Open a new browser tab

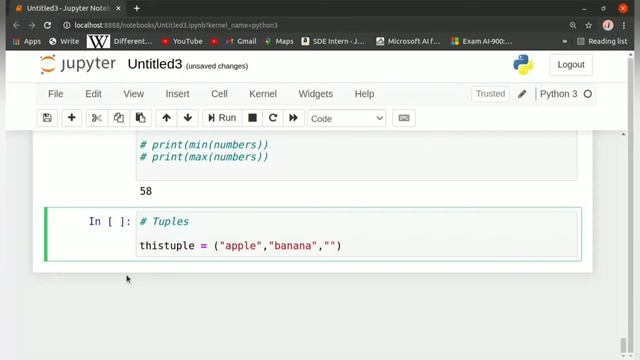[137, 8]
